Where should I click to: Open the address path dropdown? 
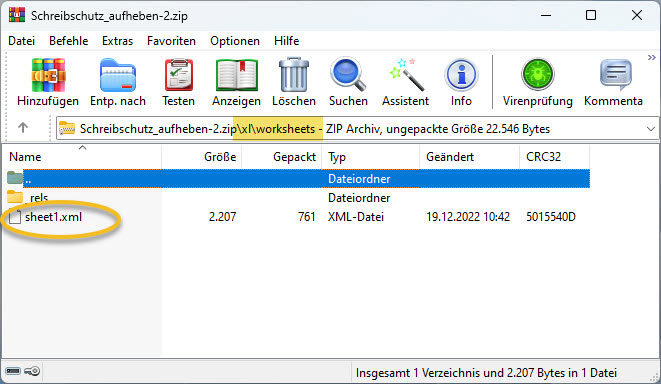click(x=651, y=129)
